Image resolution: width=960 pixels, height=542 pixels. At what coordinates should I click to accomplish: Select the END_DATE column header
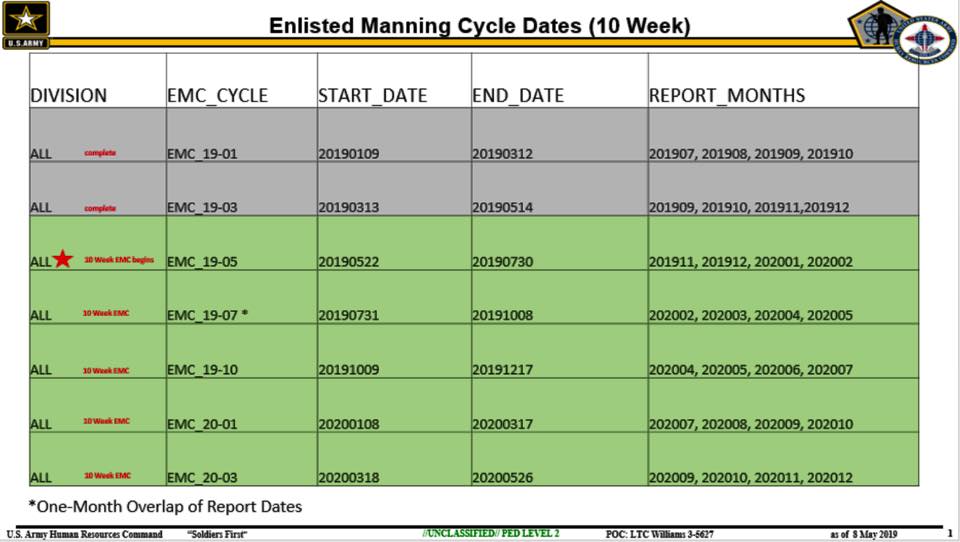pos(518,96)
